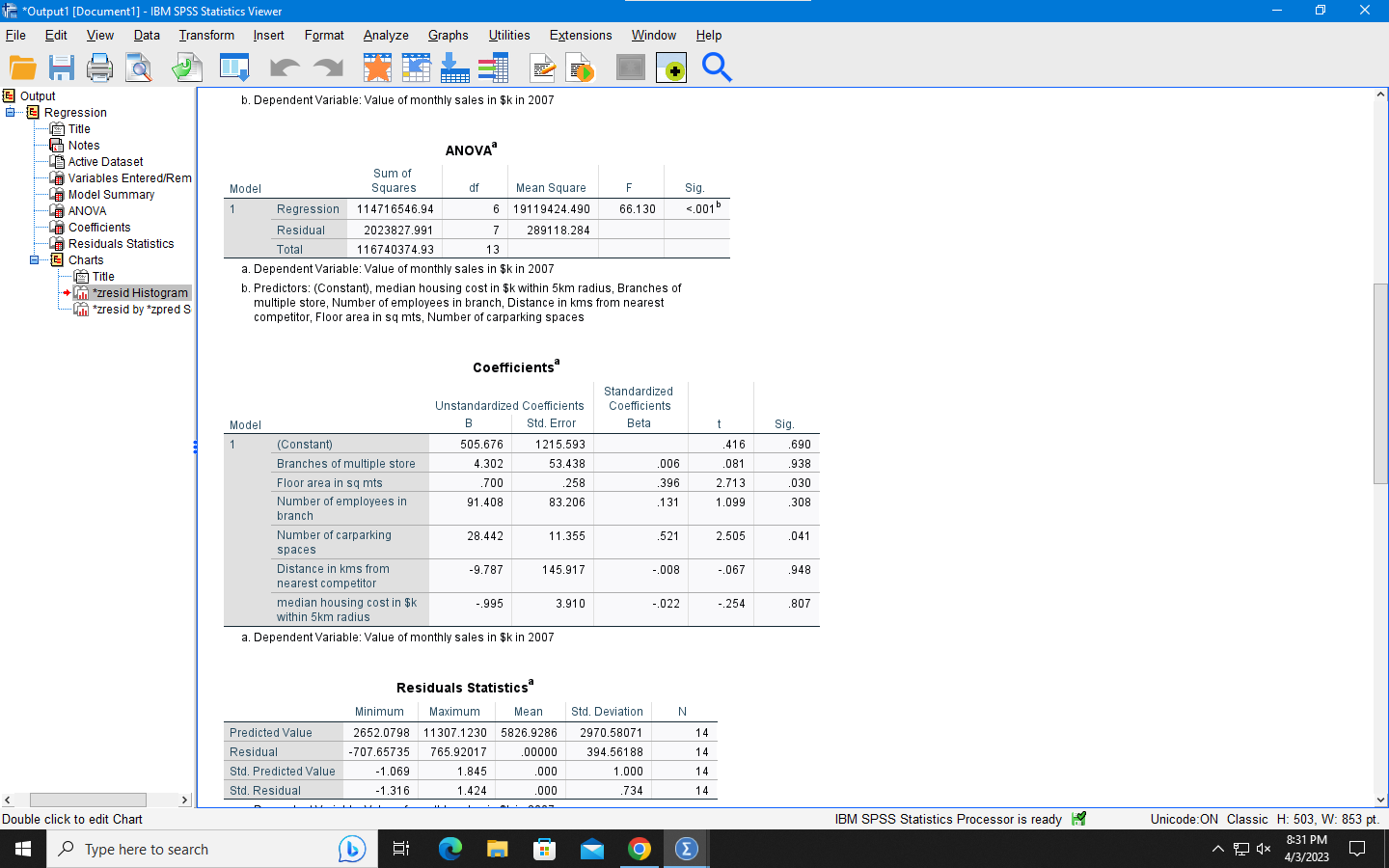Click the Undo toolbar icon
The height and width of the screenshot is (868, 1389).
pyautogui.click(x=282, y=68)
